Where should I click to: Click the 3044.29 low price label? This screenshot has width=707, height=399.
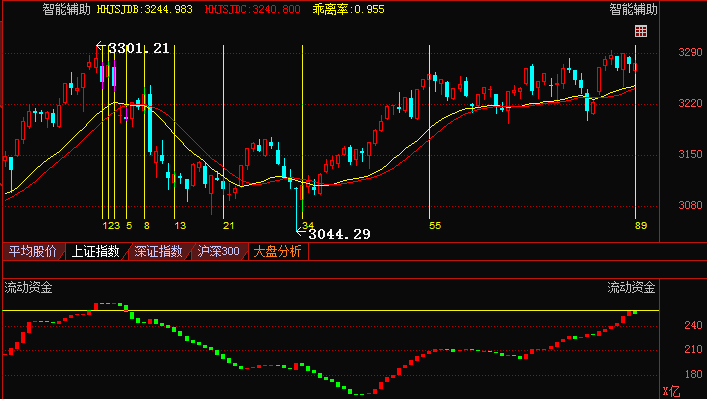point(339,234)
